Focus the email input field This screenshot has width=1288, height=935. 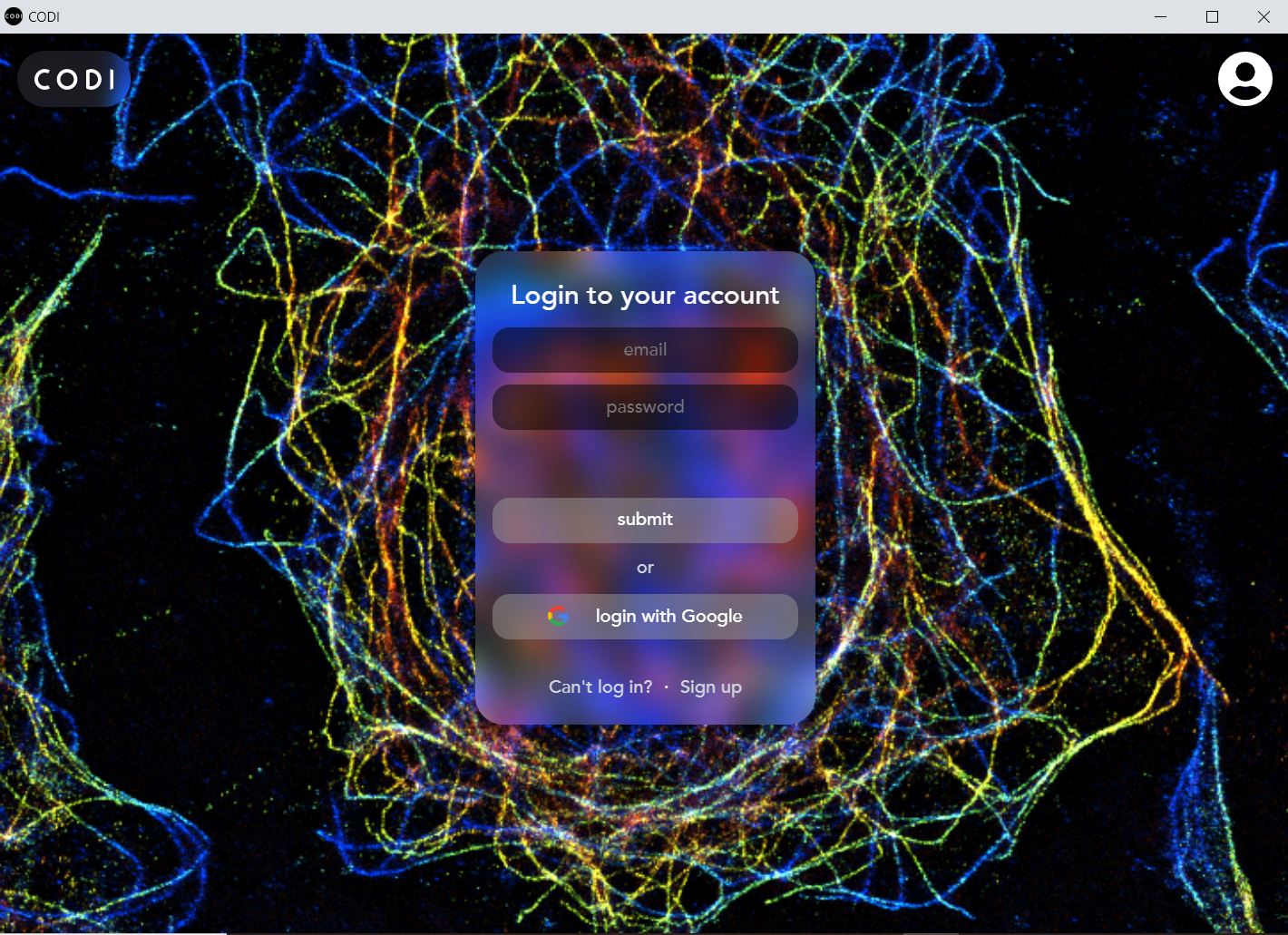(x=645, y=349)
